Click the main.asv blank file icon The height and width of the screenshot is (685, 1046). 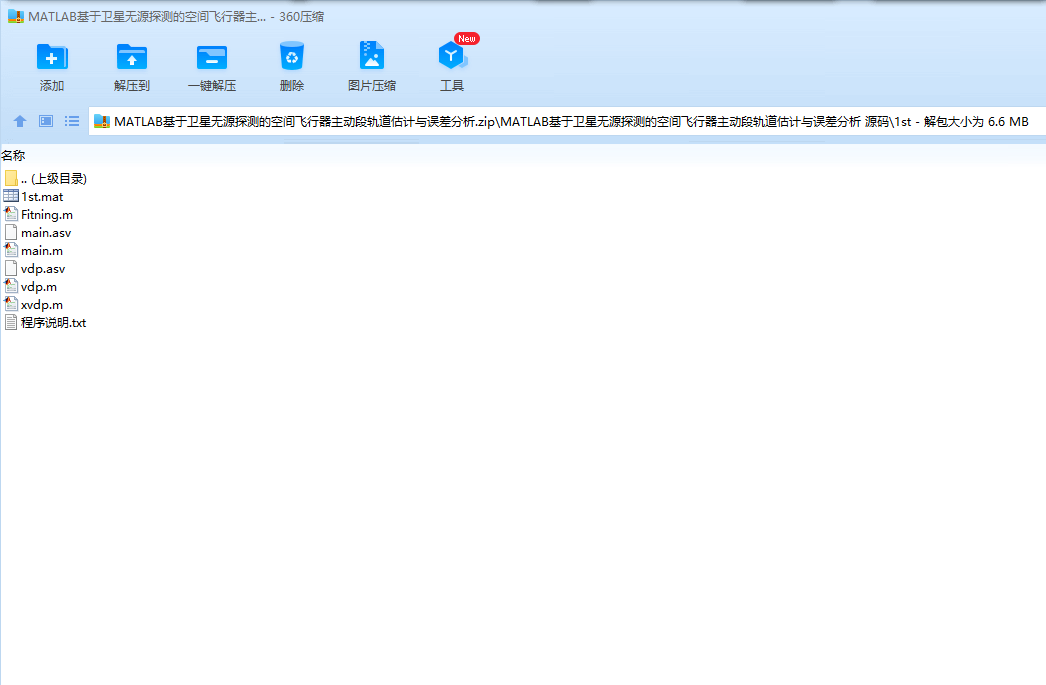click(11, 232)
